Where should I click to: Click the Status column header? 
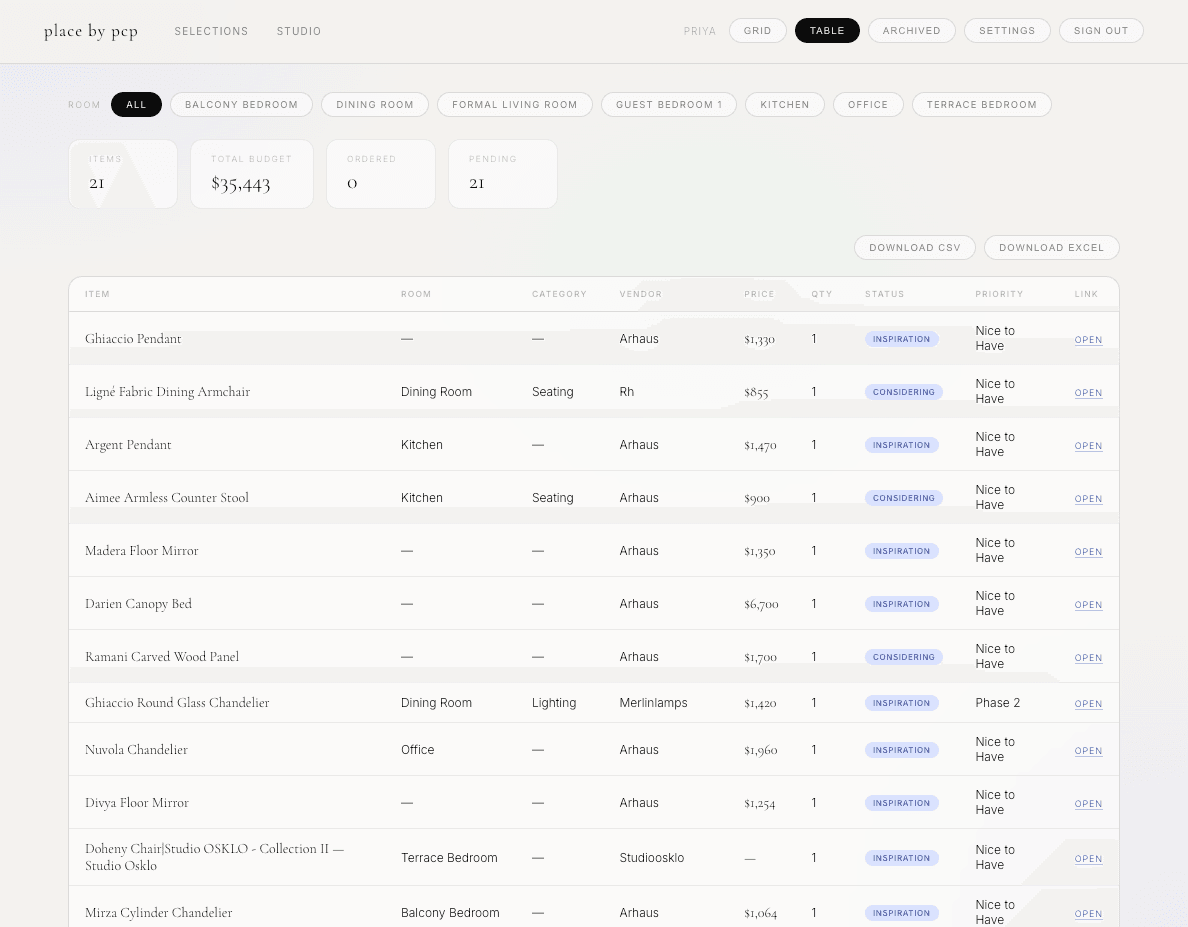(x=885, y=294)
